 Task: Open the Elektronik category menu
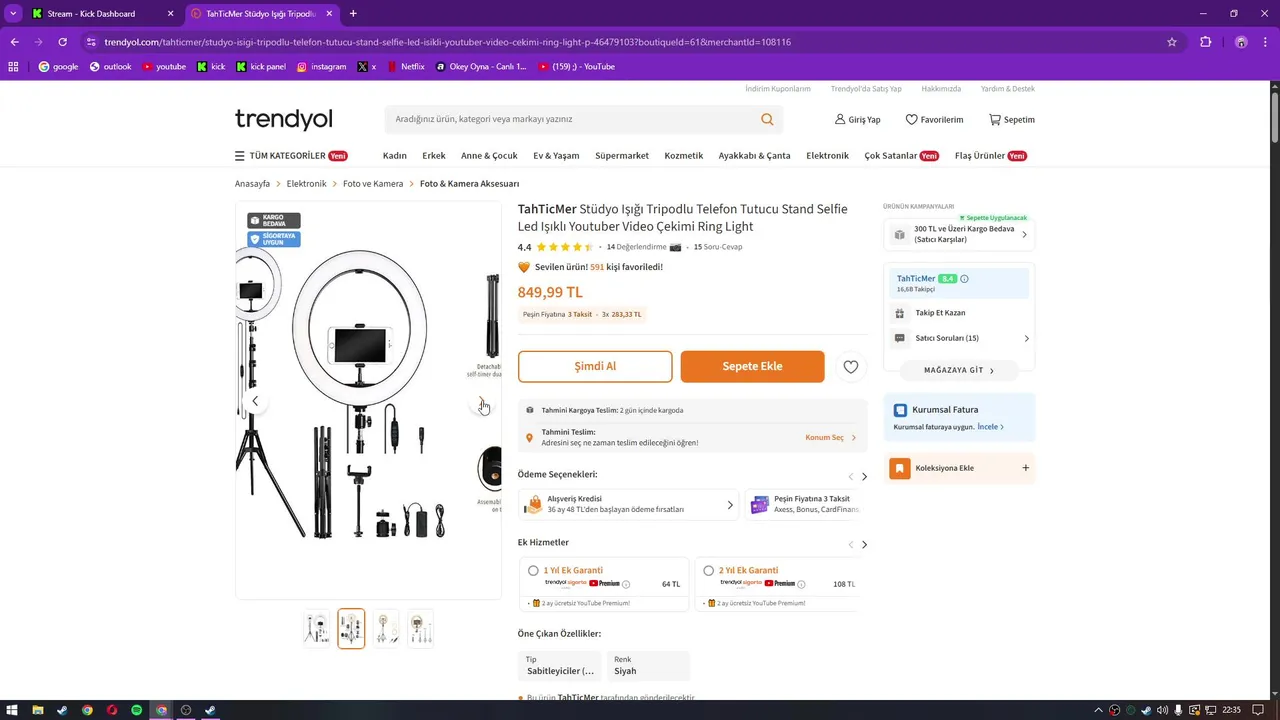pyautogui.click(x=827, y=156)
